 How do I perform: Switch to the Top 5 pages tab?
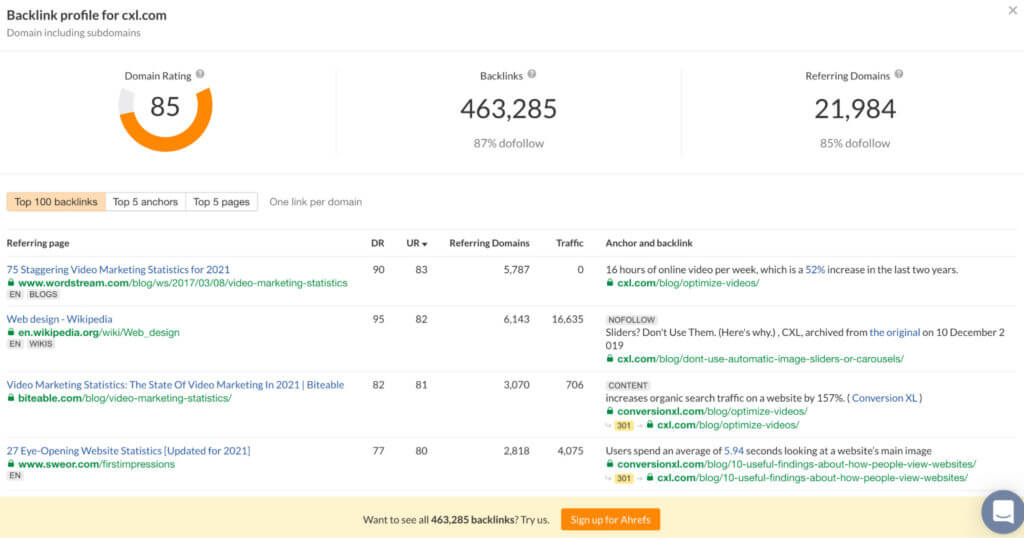[221, 202]
